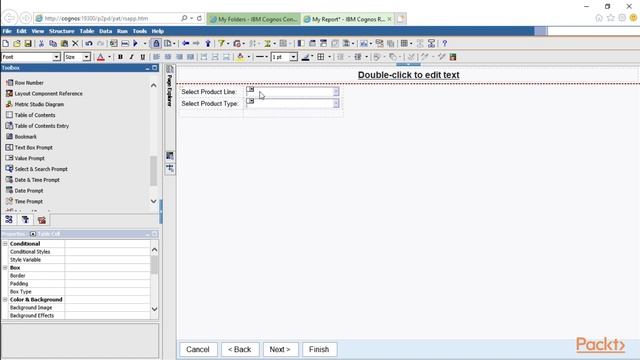Save the report with the disk icon
Image resolution: width=640 pixels, height=360 pixels.
click(x=28, y=43)
